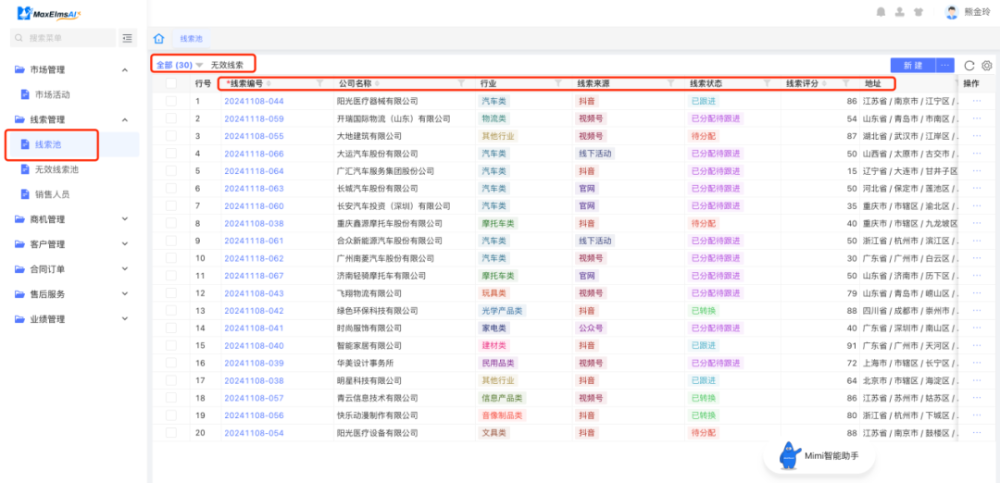The image size is (1000, 483).
Task: Check row 7 长安汽车投资
Action: point(171,205)
